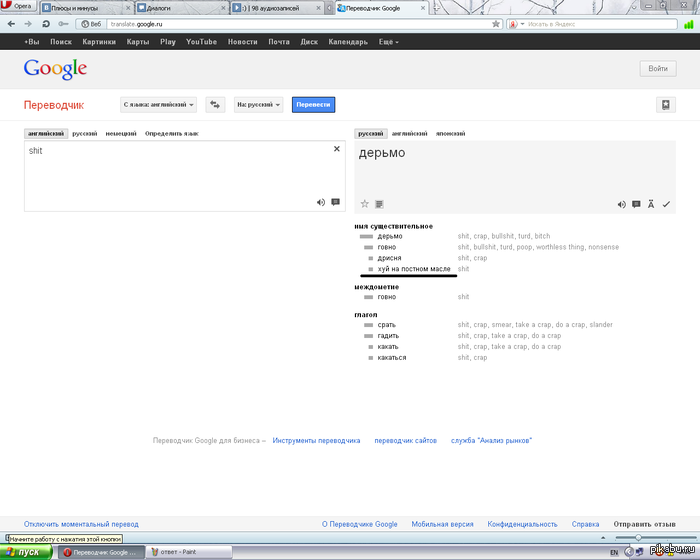Open YouTube in the Google bar
This screenshot has height=560, width=700.
(201, 42)
